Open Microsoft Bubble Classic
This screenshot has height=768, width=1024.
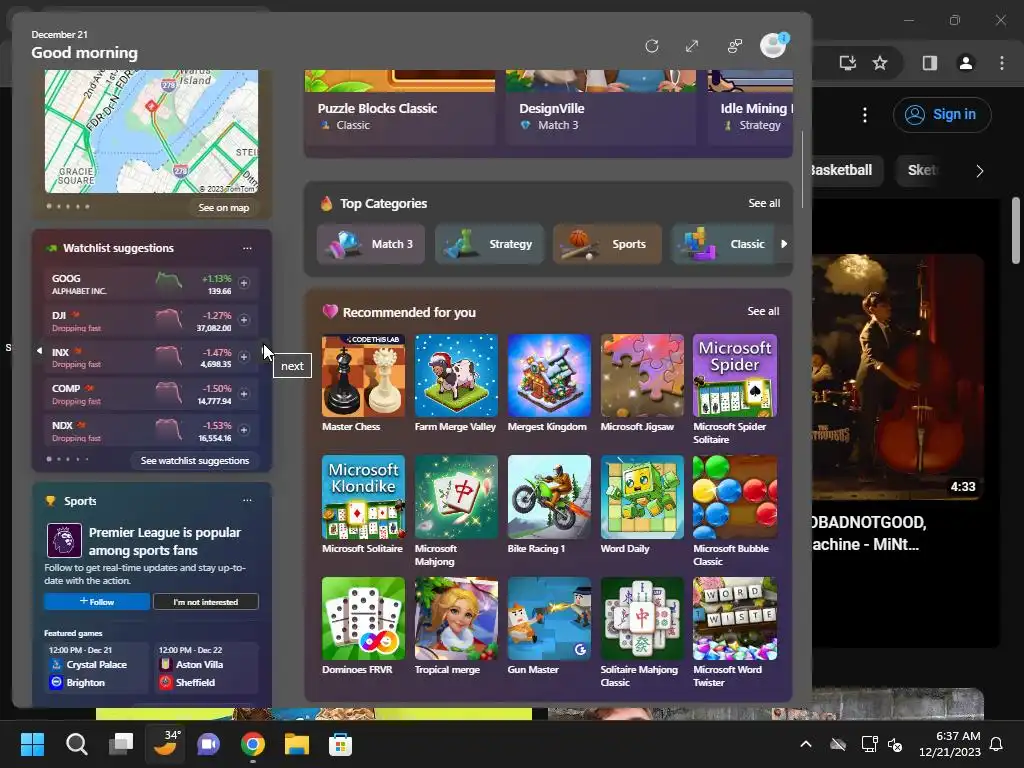[x=735, y=511]
